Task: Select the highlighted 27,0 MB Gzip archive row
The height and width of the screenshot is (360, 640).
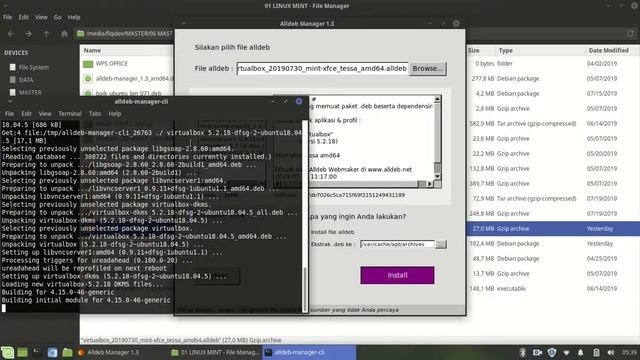Action: coord(553,229)
